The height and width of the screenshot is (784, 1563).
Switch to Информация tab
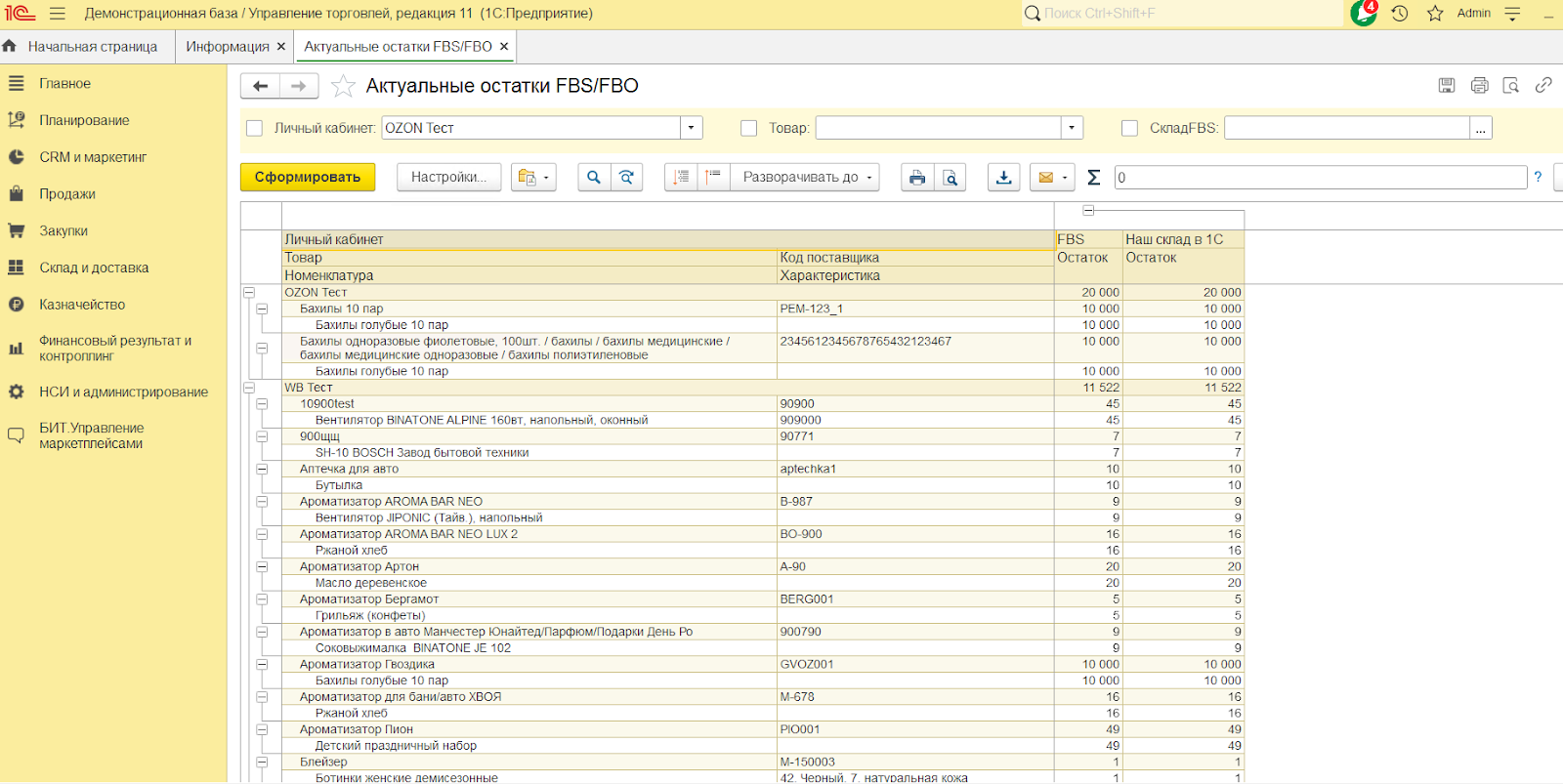[x=228, y=47]
